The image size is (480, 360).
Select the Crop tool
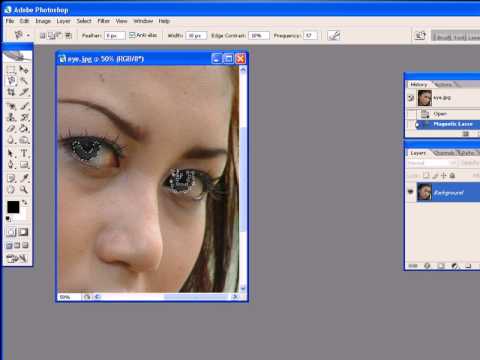click(x=12, y=92)
